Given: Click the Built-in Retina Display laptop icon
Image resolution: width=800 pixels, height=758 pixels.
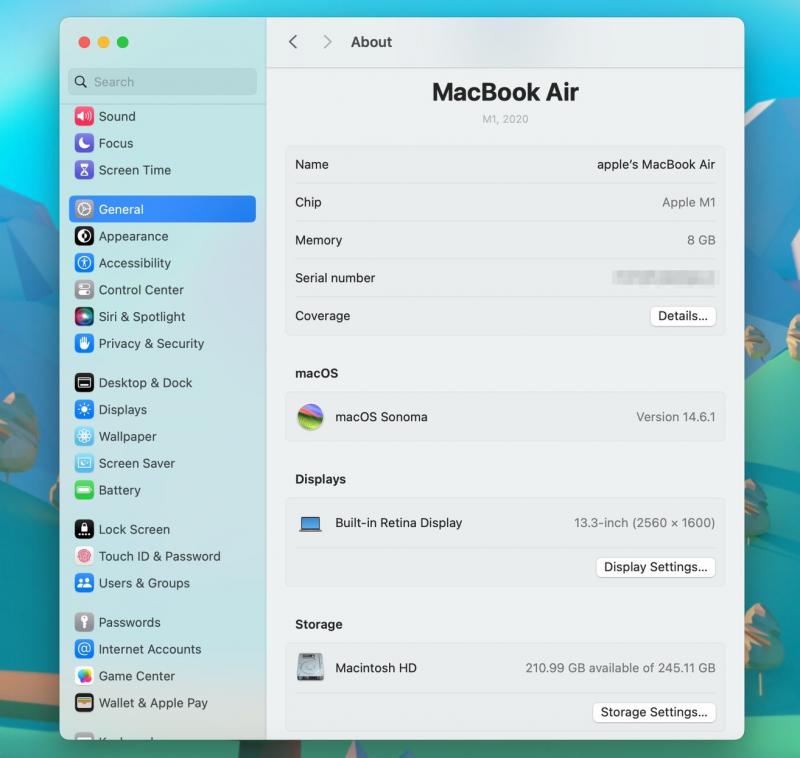Looking at the screenshot, I should click(310, 523).
